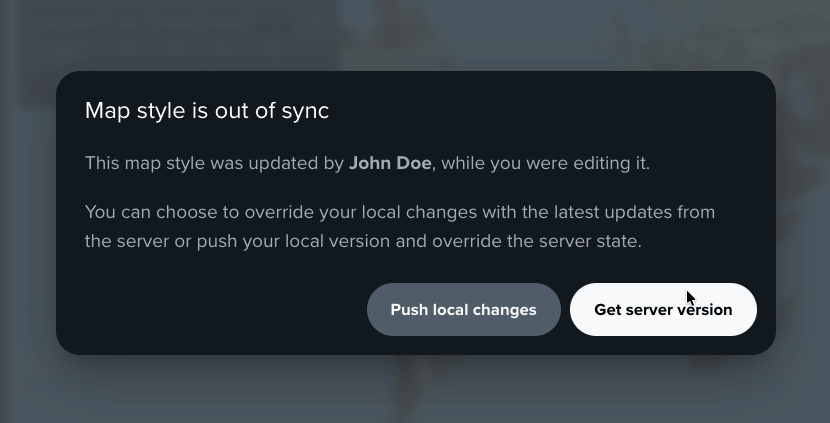Screen dimensions: 830x423
Task: Click the Get server version button
Action: (662, 310)
